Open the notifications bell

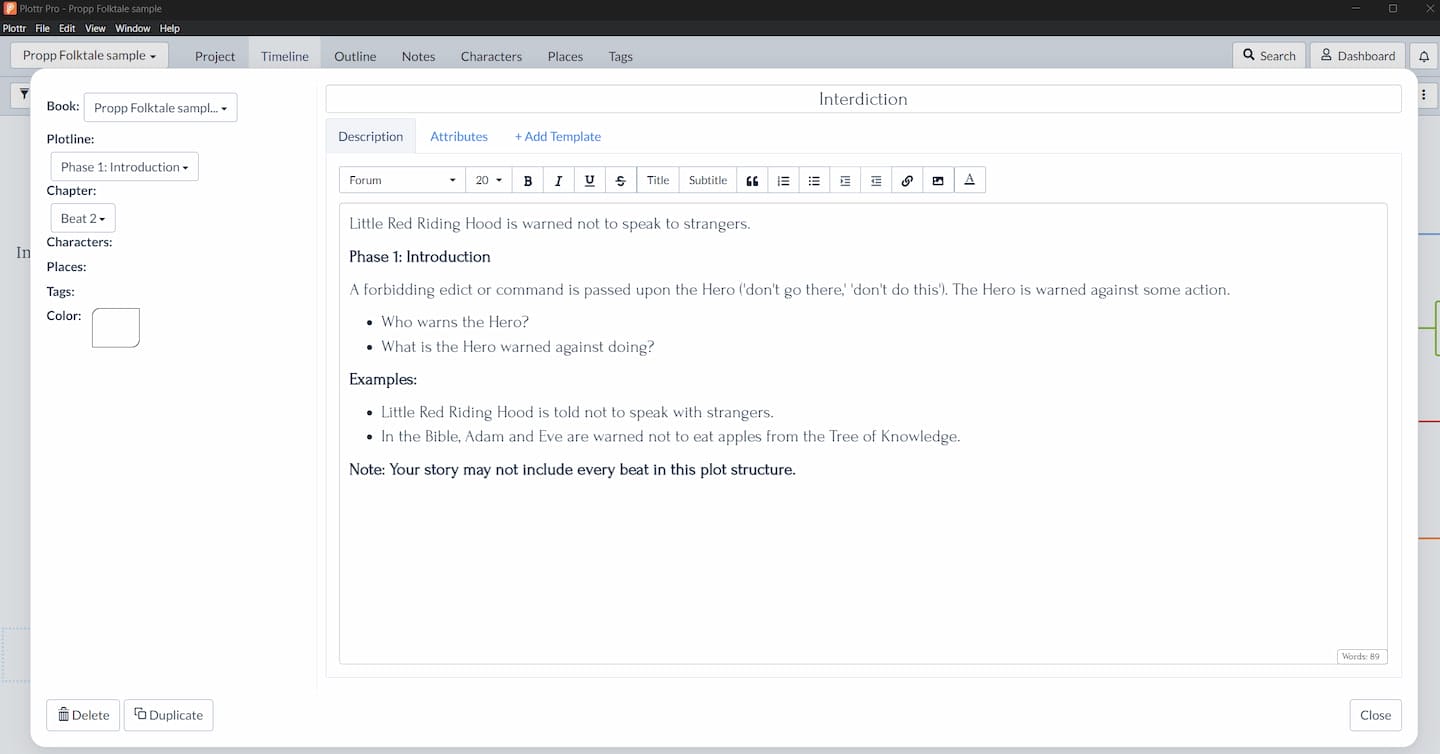[1424, 56]
